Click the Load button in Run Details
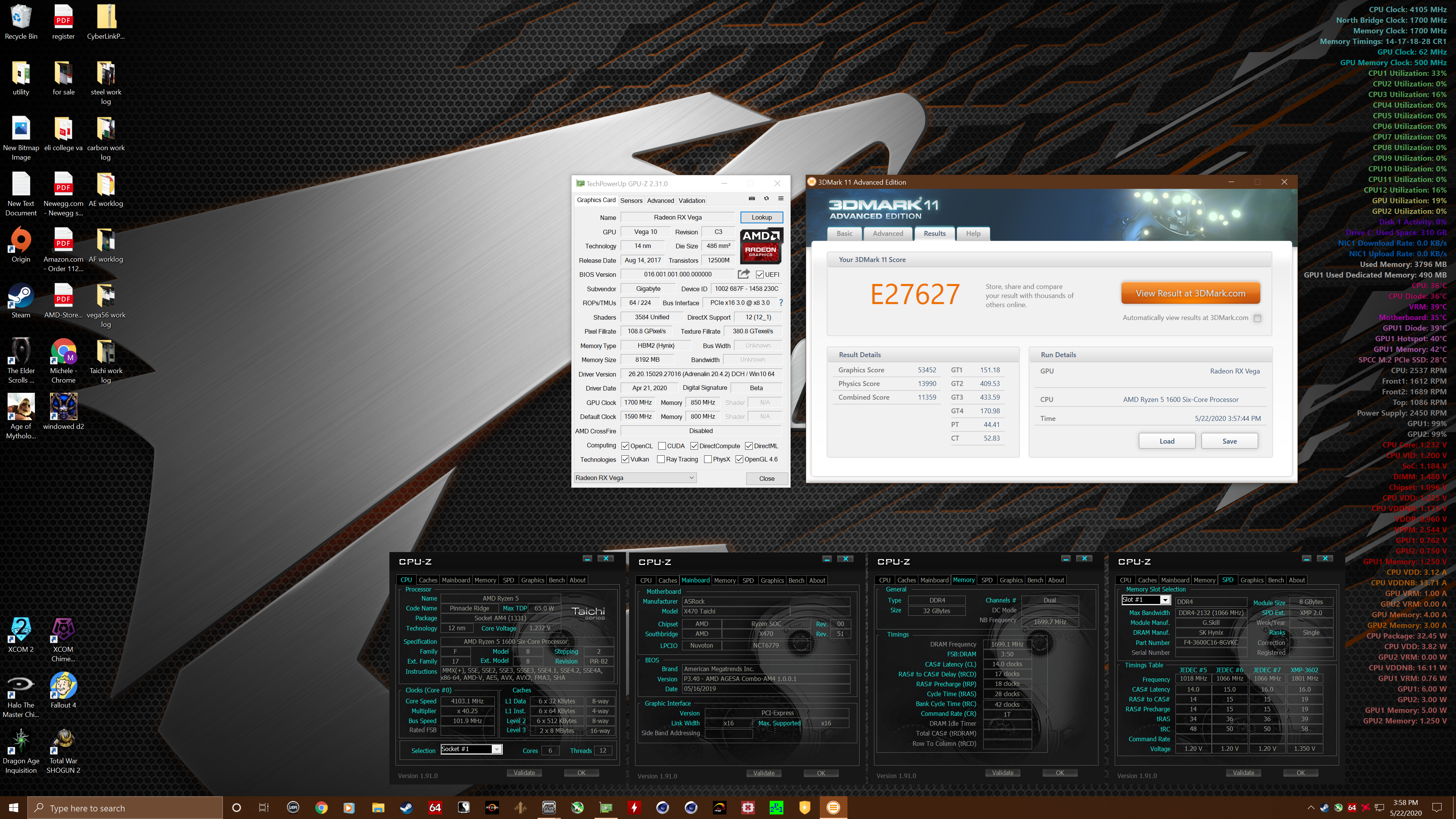This screenshot has height=819, width=1456. (x=1167, y=441)
